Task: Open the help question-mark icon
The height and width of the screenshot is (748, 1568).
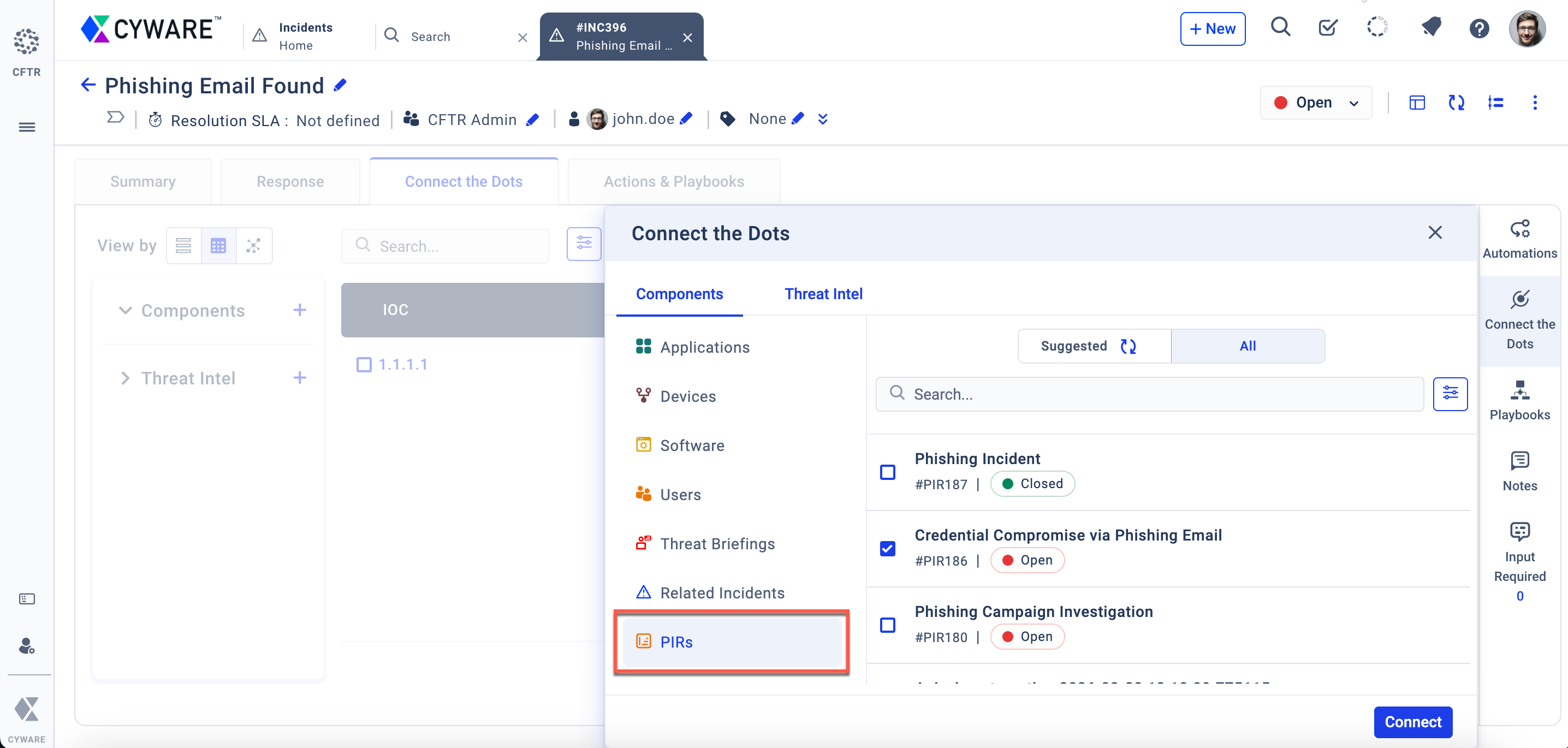Action: (x=1478, y=28)
